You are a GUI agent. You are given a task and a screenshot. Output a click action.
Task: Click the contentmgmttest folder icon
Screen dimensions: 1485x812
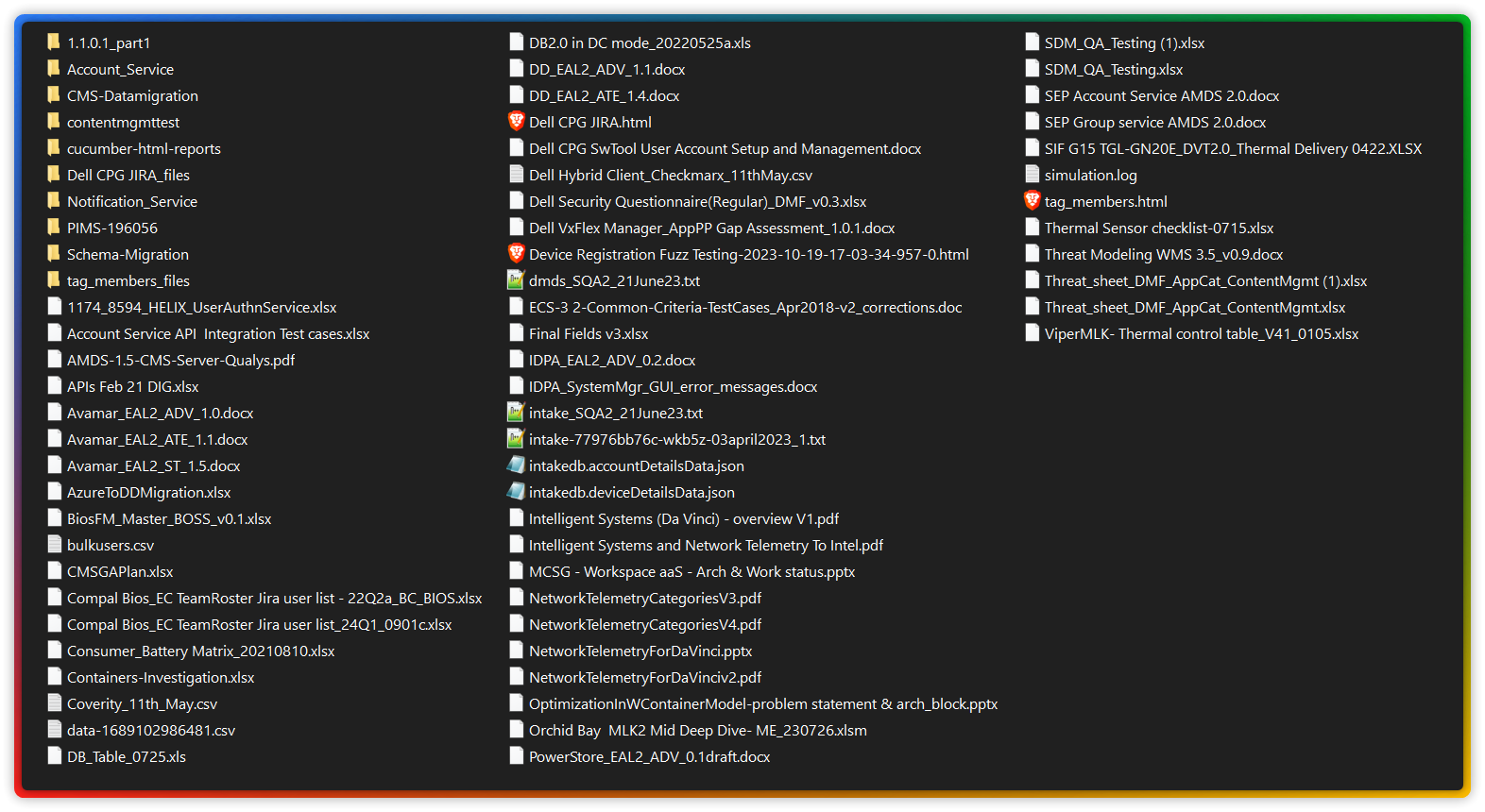[x=54, y=121]
